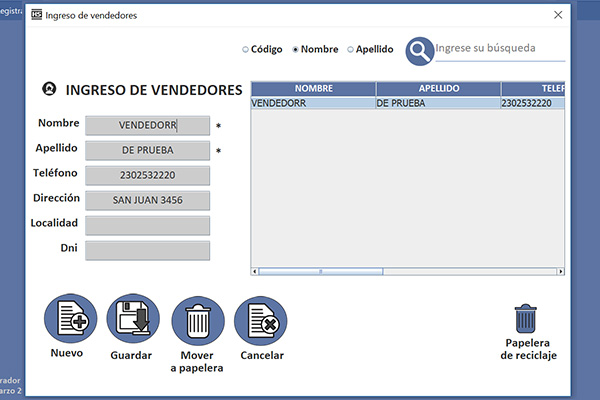Sort by the NOMBRE column header
Image resolution: width=600 pixels, height=400 pixels.
[x=313, y=89]
